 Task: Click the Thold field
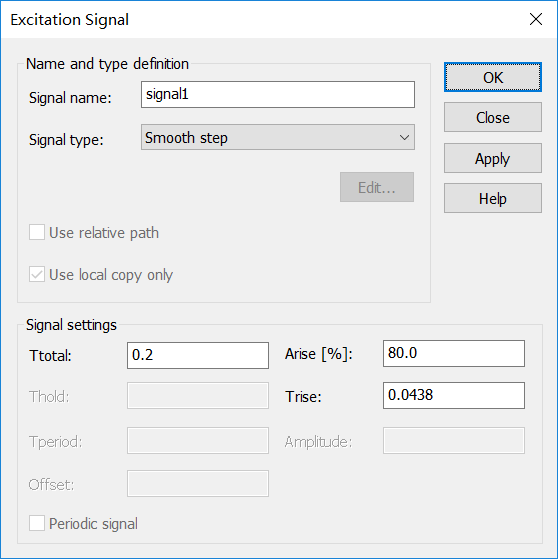[198, 396]
